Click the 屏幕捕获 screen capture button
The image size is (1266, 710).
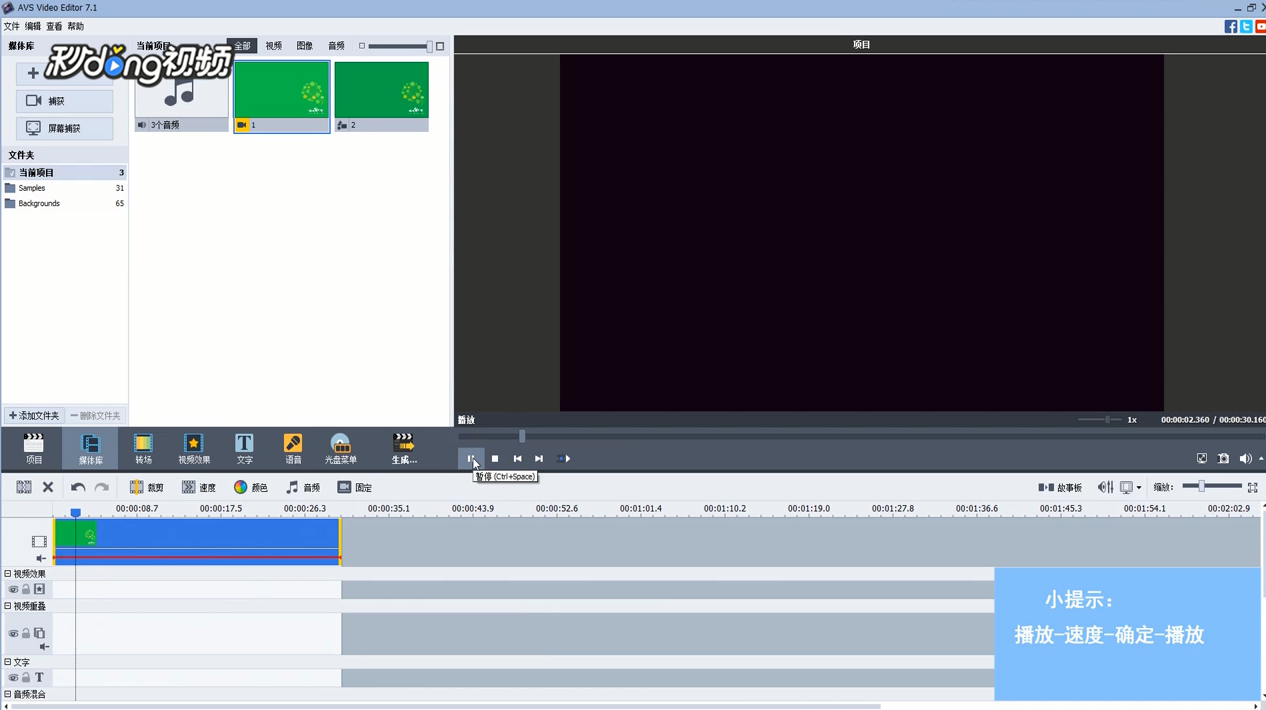(x=65, y=128)
